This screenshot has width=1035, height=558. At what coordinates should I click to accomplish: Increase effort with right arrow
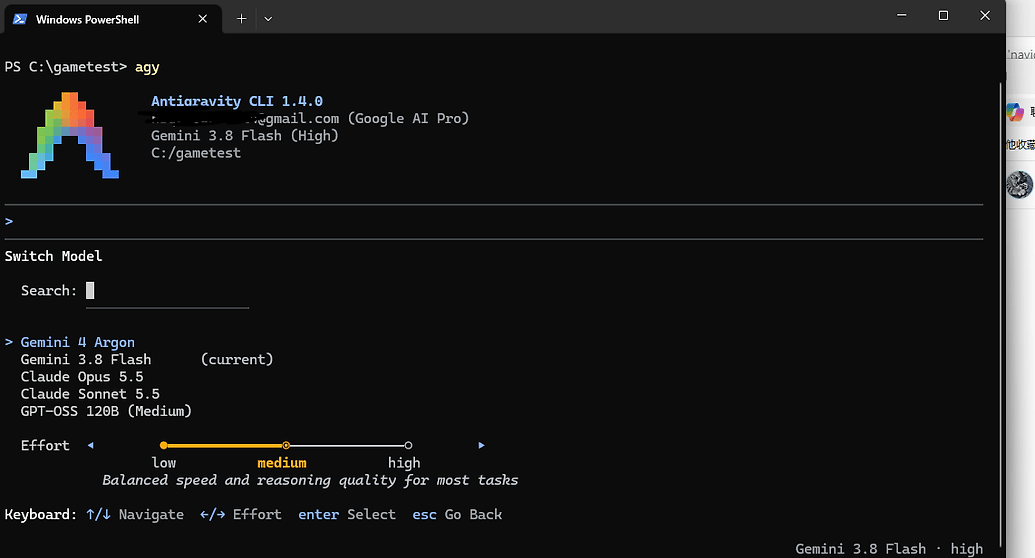pos(481,445)
